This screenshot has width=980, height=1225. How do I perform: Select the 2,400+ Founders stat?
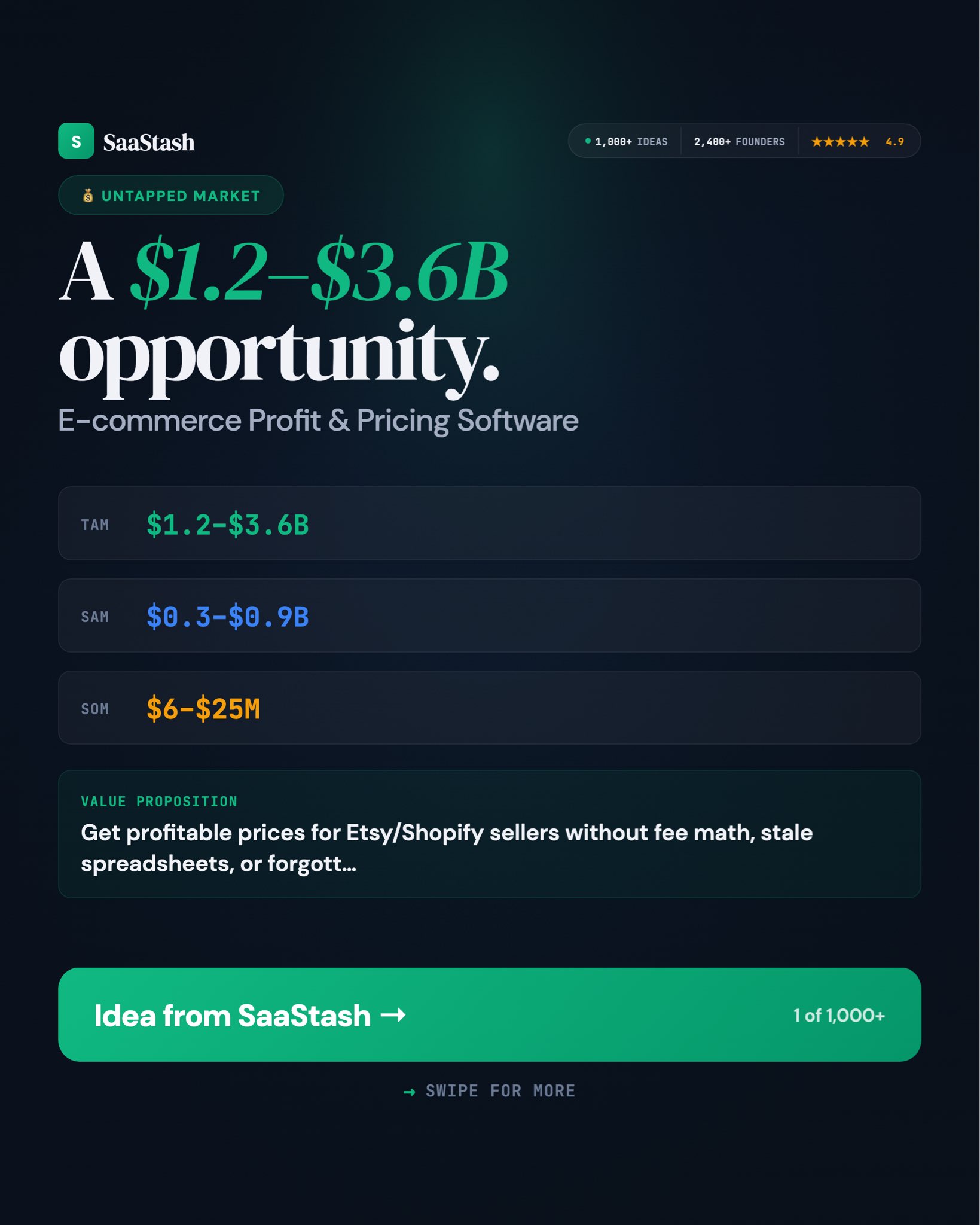pyautogui.click(x=739, y=142)
